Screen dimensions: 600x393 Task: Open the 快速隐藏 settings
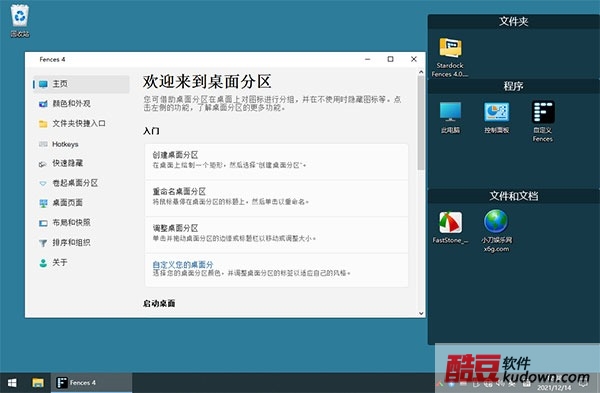click(68, 163)
